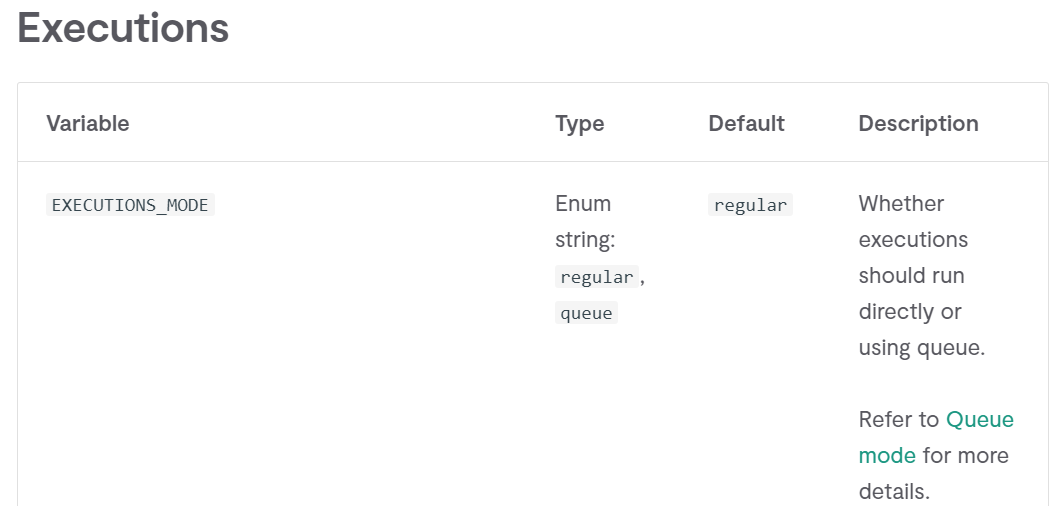
Task: Click the 'details.' text ending the description
Action: tap(894, 492)
